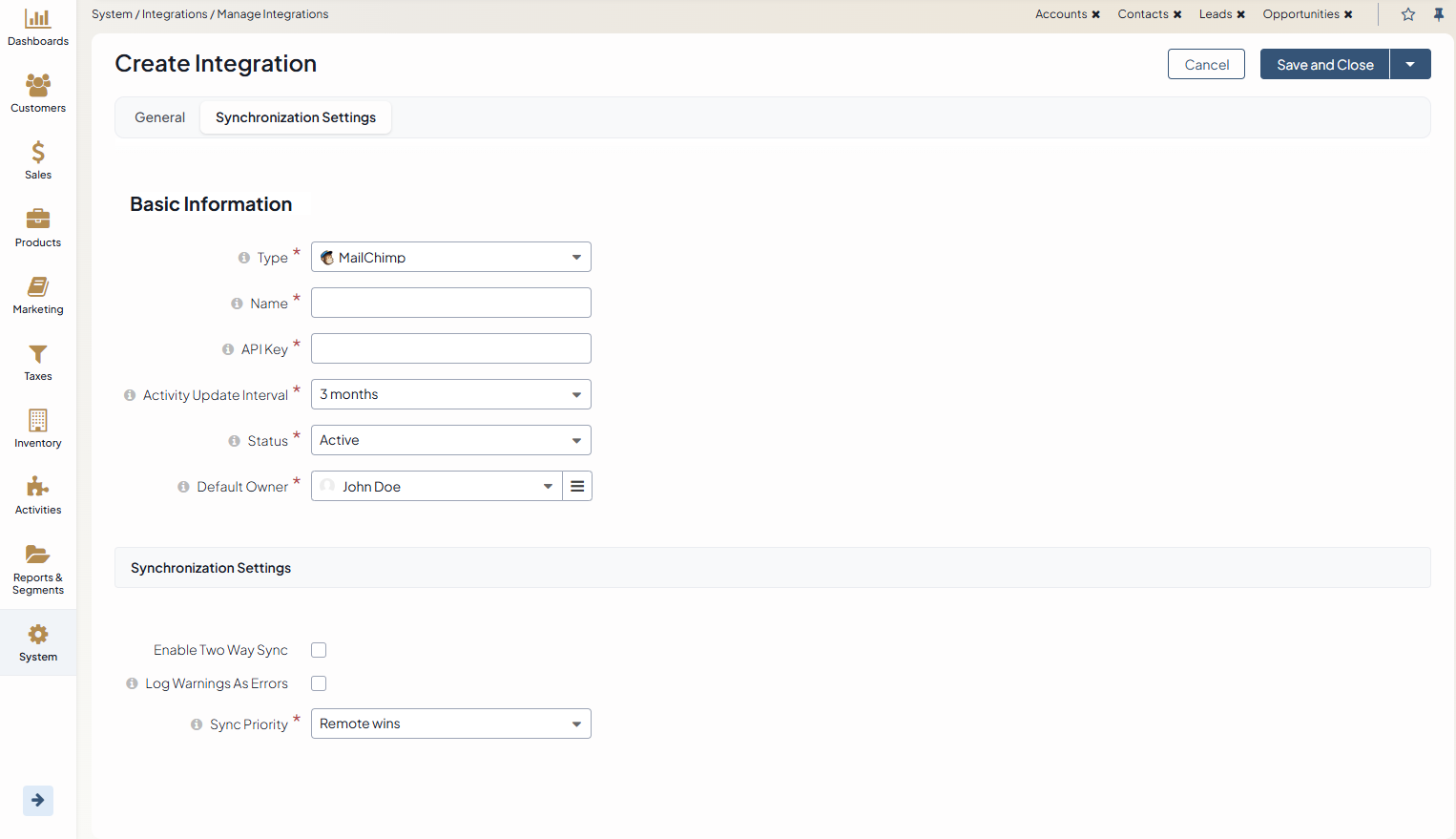Click the Cancel button
This screenshot has width=1456, height=839.
[1206, 64]
